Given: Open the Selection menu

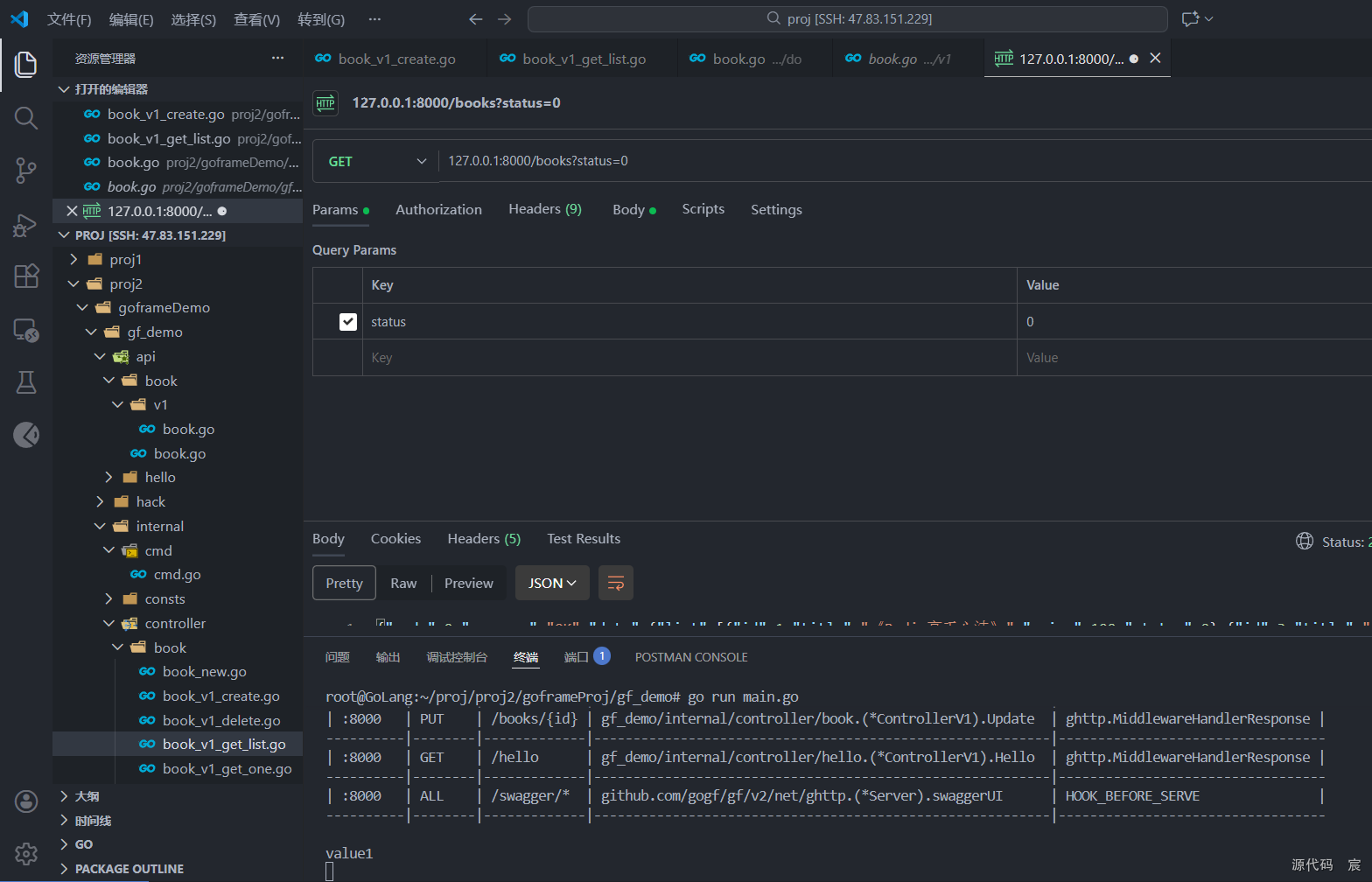Looking at the screenshot, I should [193, 19].
